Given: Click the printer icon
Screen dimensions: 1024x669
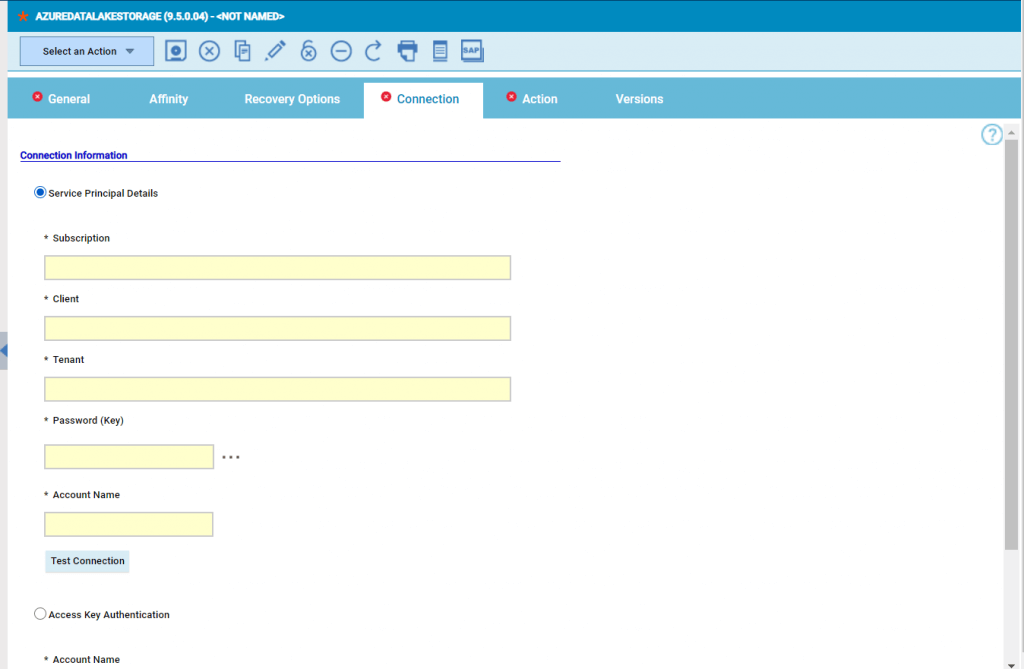Looking at the screenshot, I should click(407, 51).
